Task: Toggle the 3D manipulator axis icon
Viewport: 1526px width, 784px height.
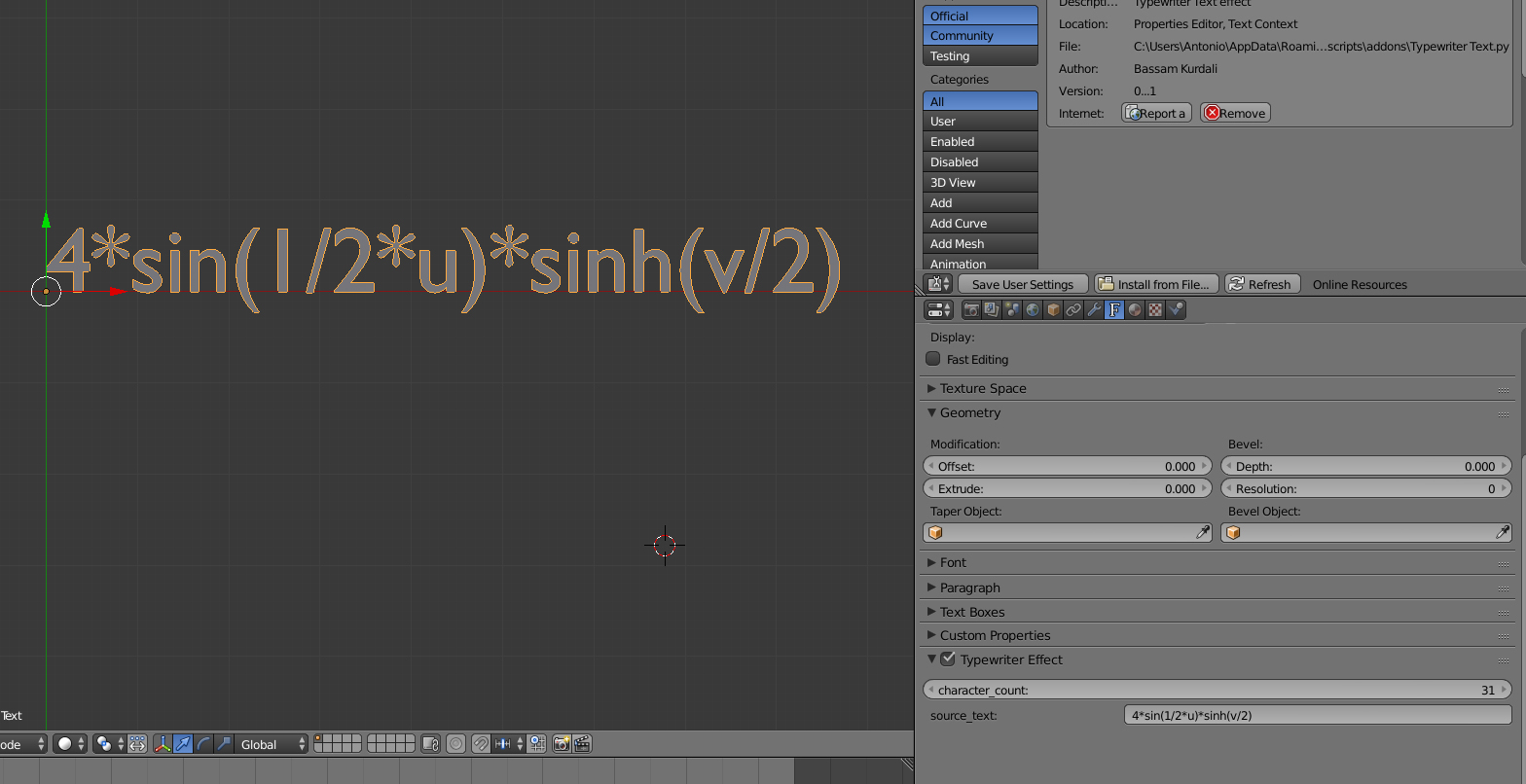Action: (163, 744)
